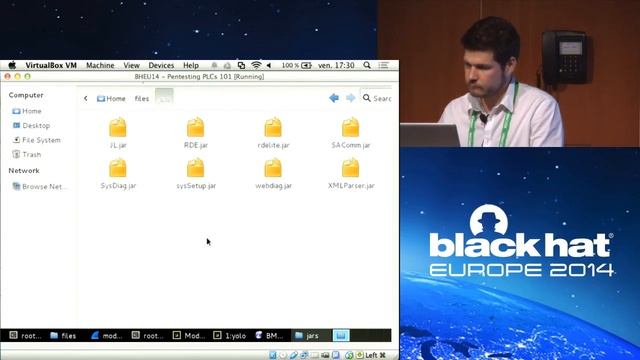Open the RDE.jar archive

coord(196,132)
